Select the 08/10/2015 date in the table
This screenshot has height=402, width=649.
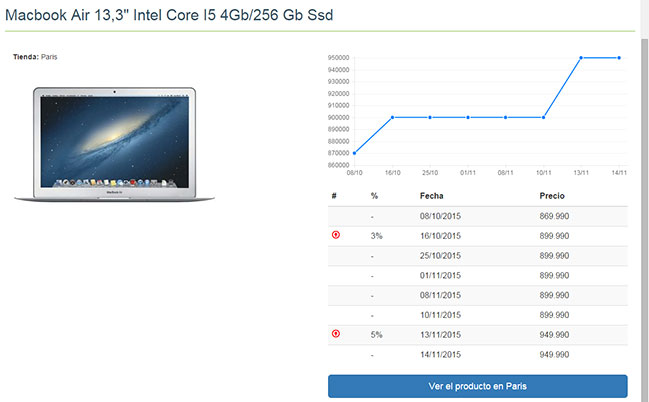click(x=441, y=216)
